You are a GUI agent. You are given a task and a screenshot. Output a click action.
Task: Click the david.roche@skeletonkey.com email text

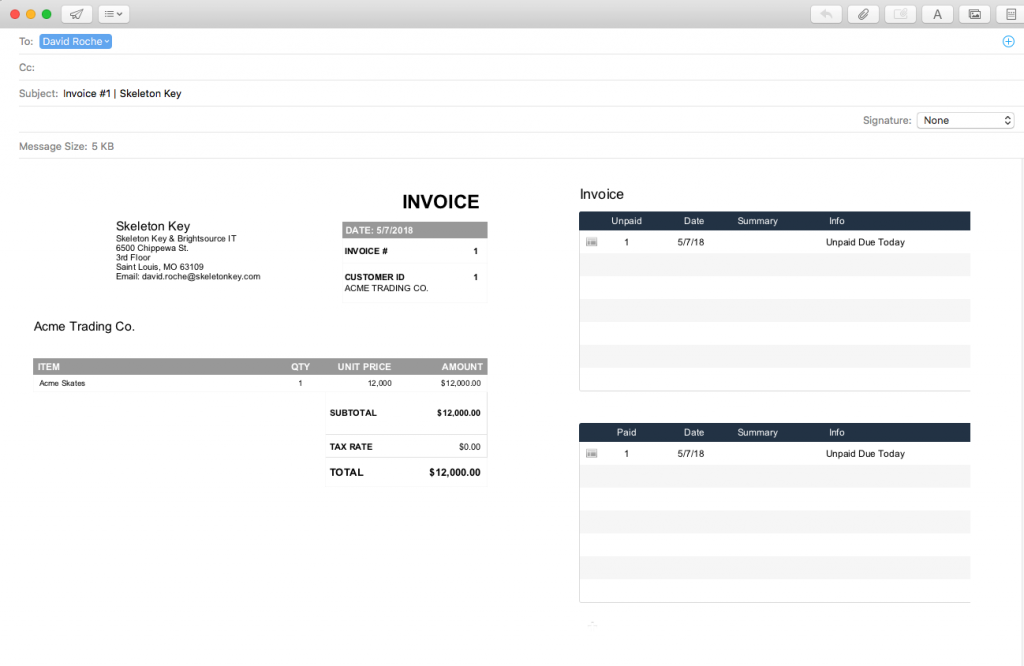[x=201, y=276]
